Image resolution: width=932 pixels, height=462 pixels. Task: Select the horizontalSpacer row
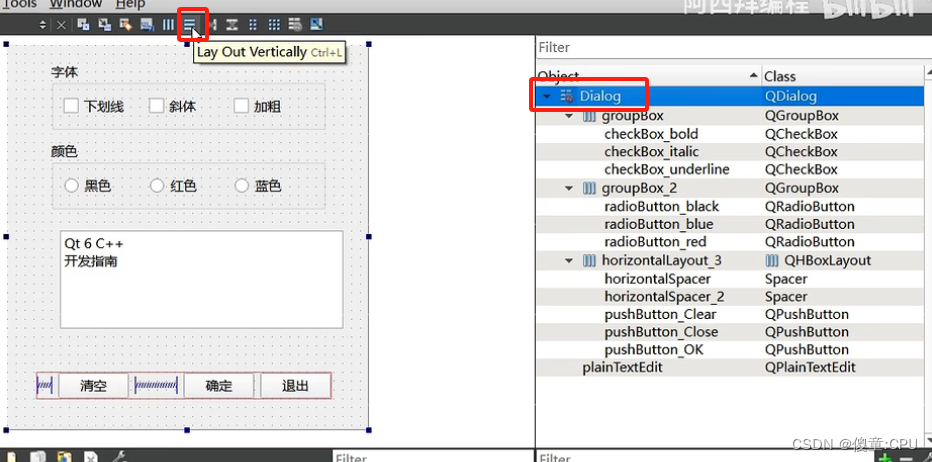[731, 279]
